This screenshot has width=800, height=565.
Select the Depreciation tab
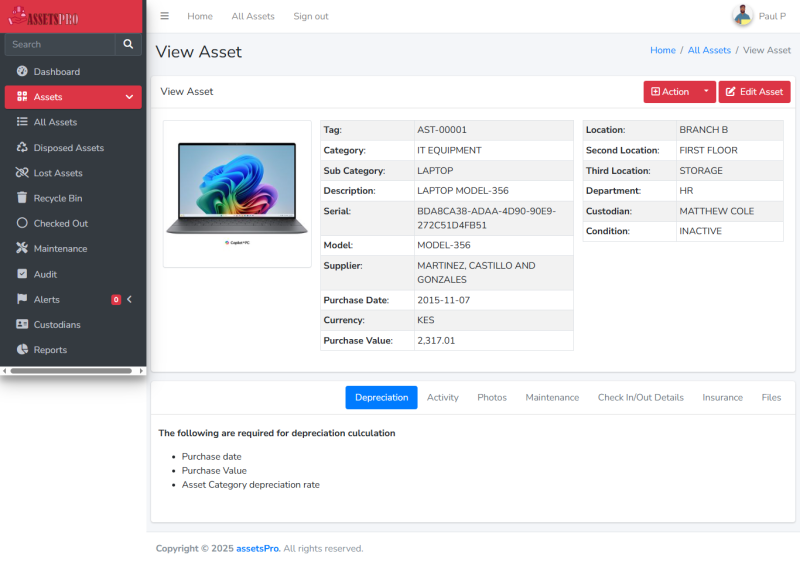381,398
